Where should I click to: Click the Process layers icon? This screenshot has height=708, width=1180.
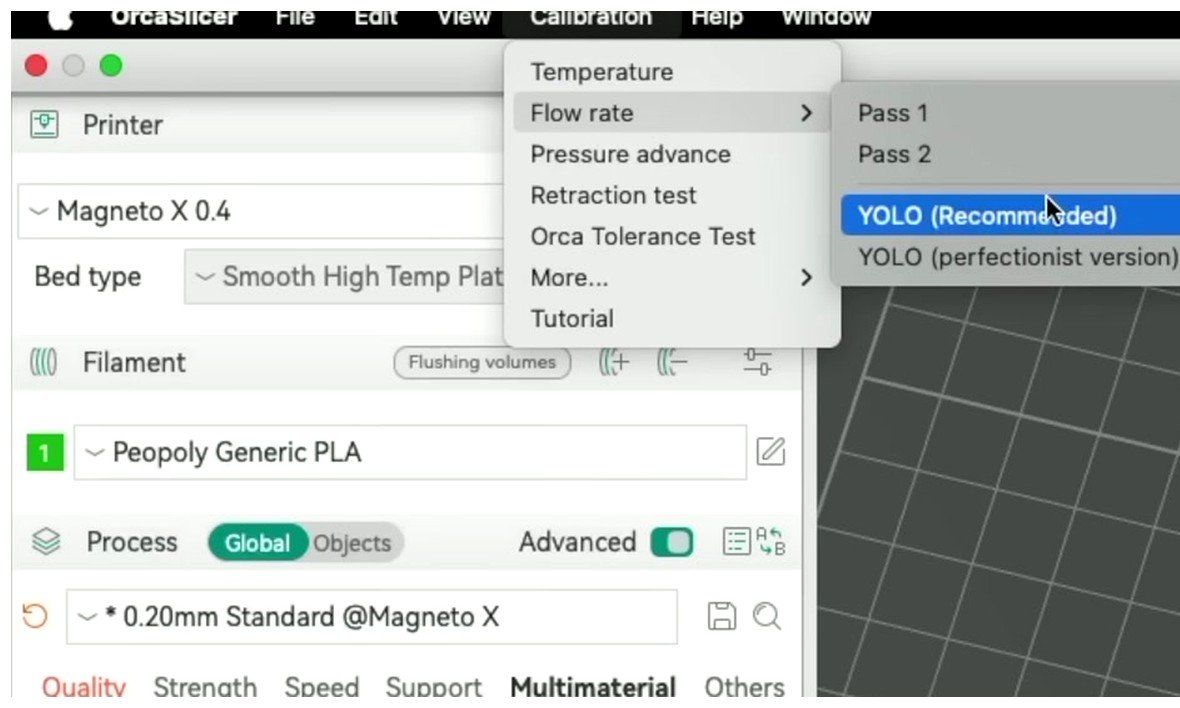[46, 542]
